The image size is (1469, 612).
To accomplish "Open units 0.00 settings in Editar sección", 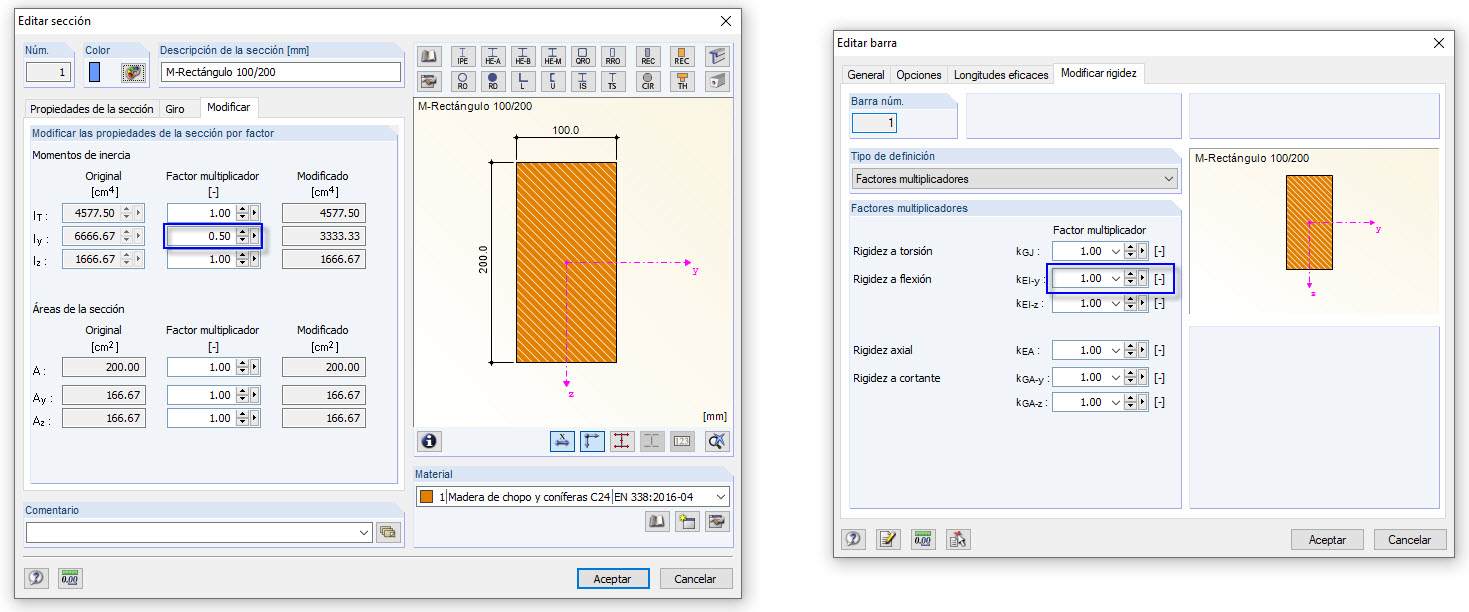I will [x=70, y=578].
